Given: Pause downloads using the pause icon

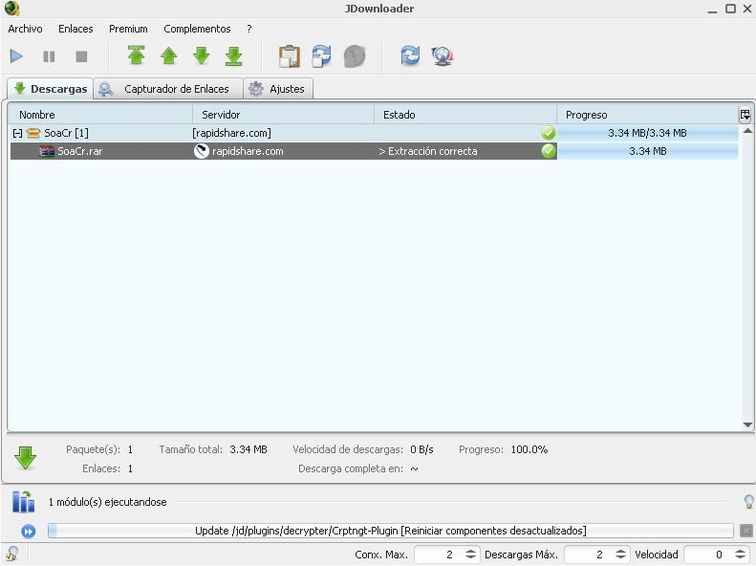Looking at the screenshot, I should 49,57.
